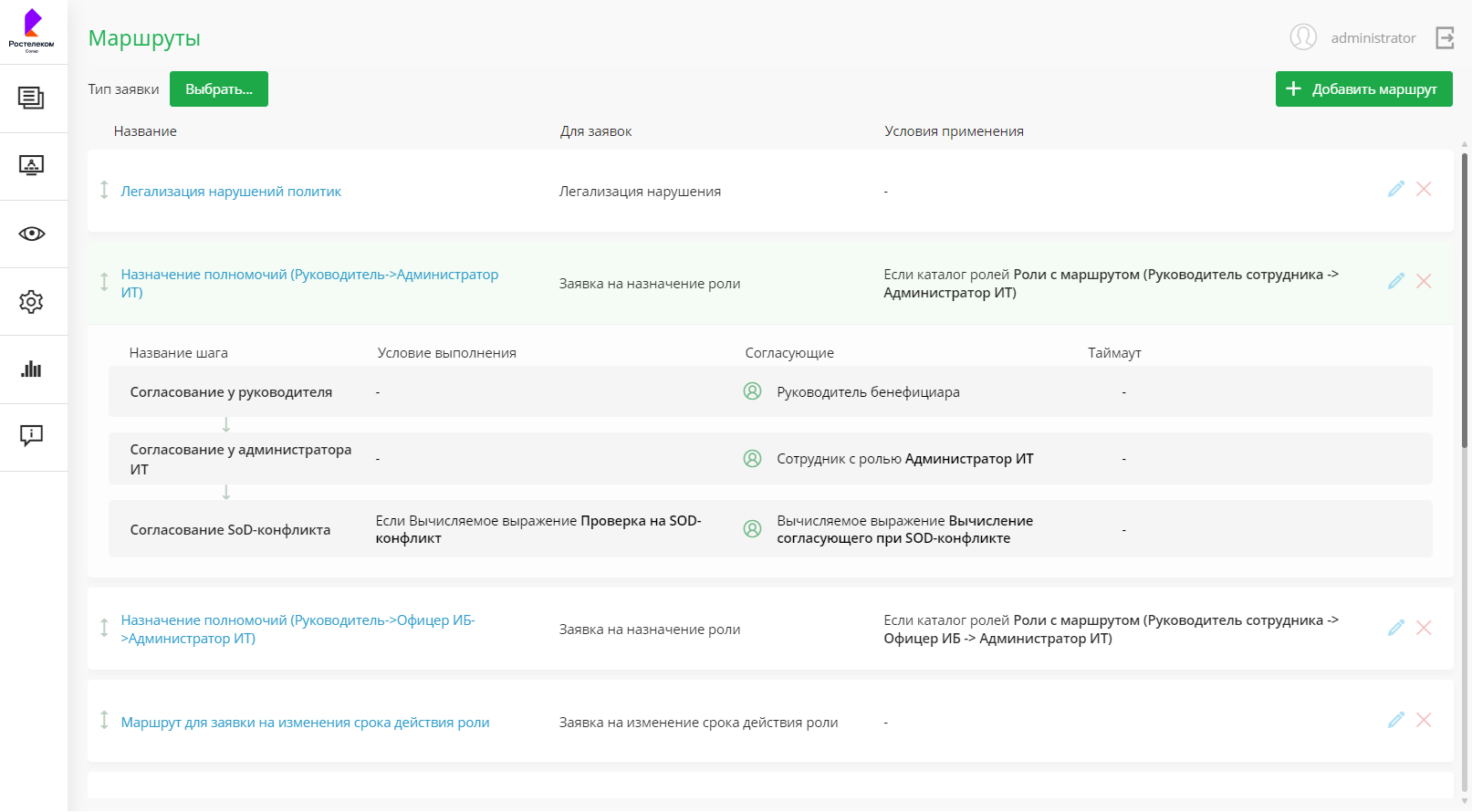
Task: Click reorder handle of Легализация нарушений политик
Action: [x=104, y=190]
